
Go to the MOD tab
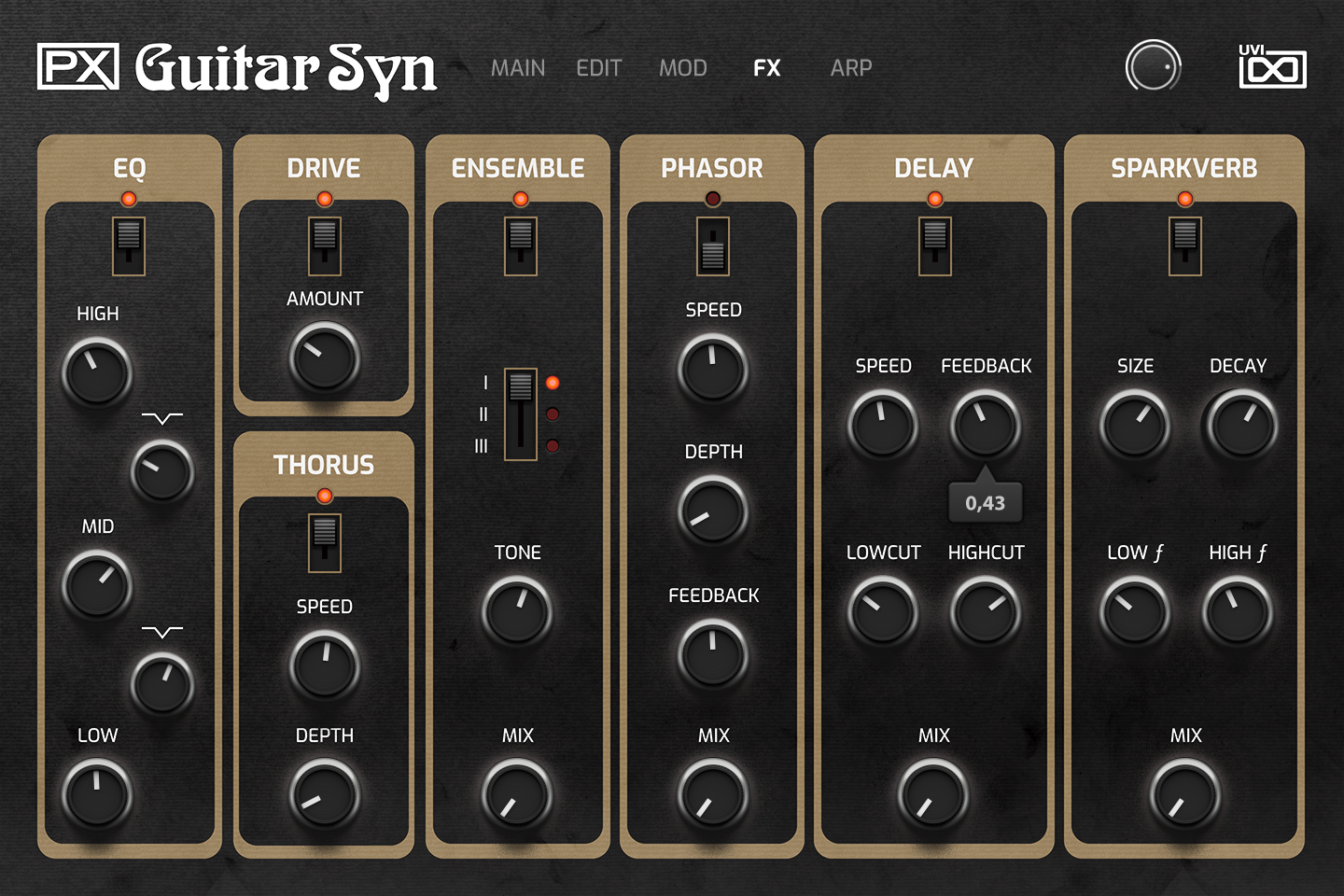point(683,68)
